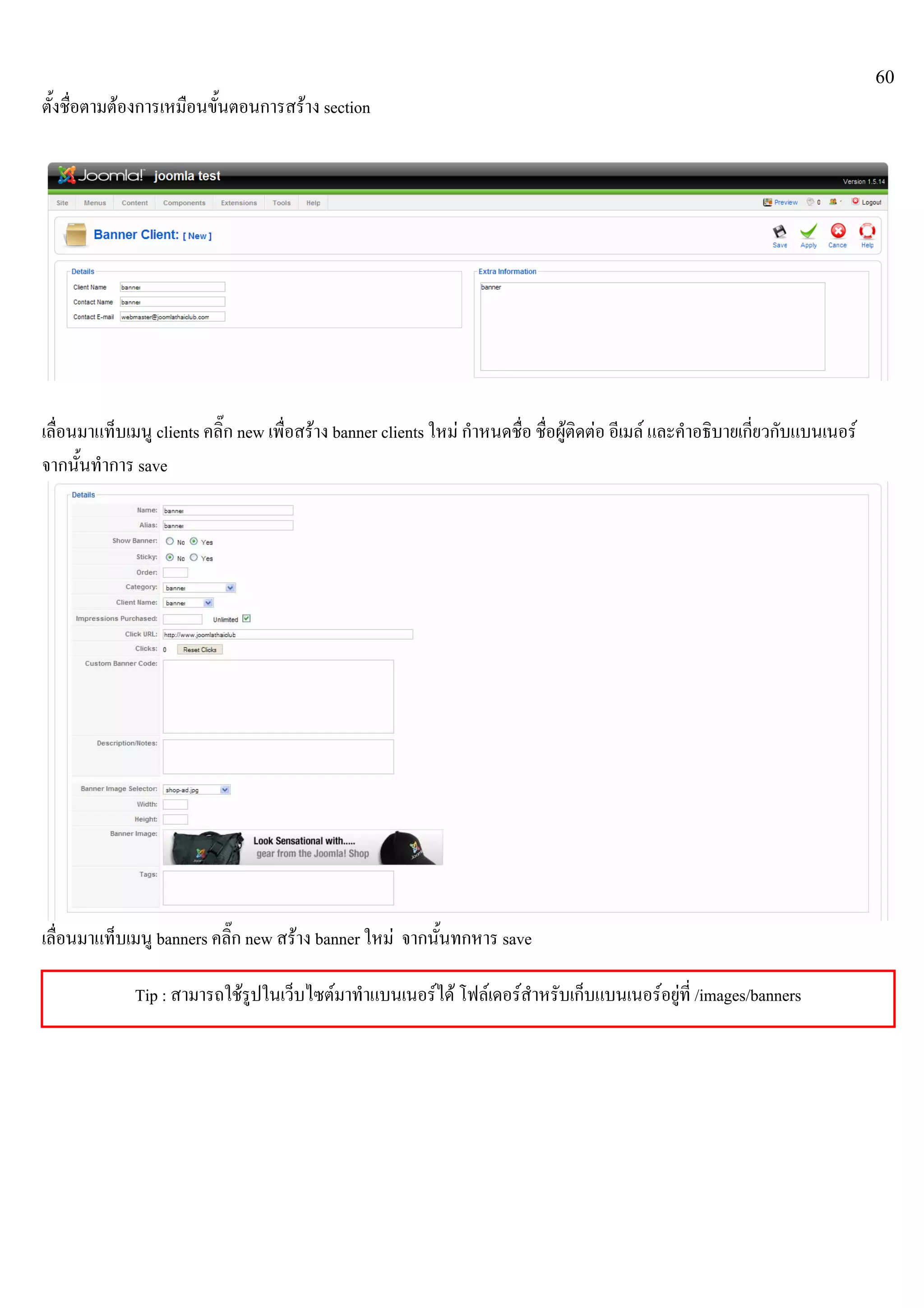Click the Impressions Purchased input field
Viewport: 924px width, 1308px height.
pos(182,619)
